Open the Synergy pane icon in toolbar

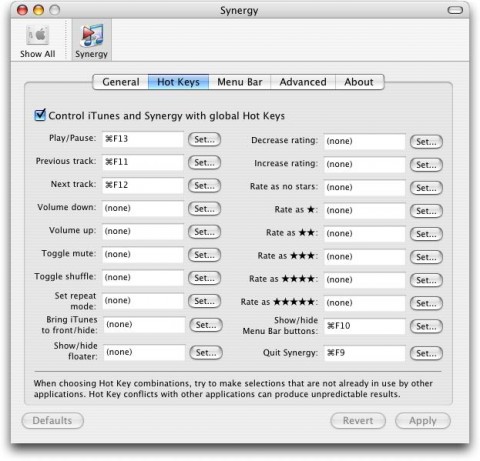click(91, 41)
